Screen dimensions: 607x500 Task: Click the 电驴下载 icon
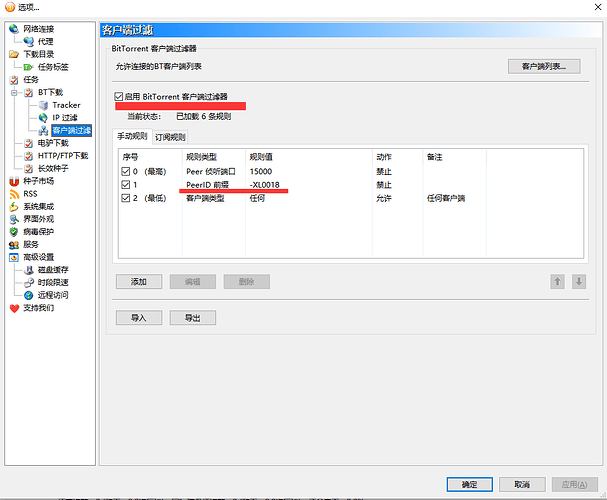(29, 143)
